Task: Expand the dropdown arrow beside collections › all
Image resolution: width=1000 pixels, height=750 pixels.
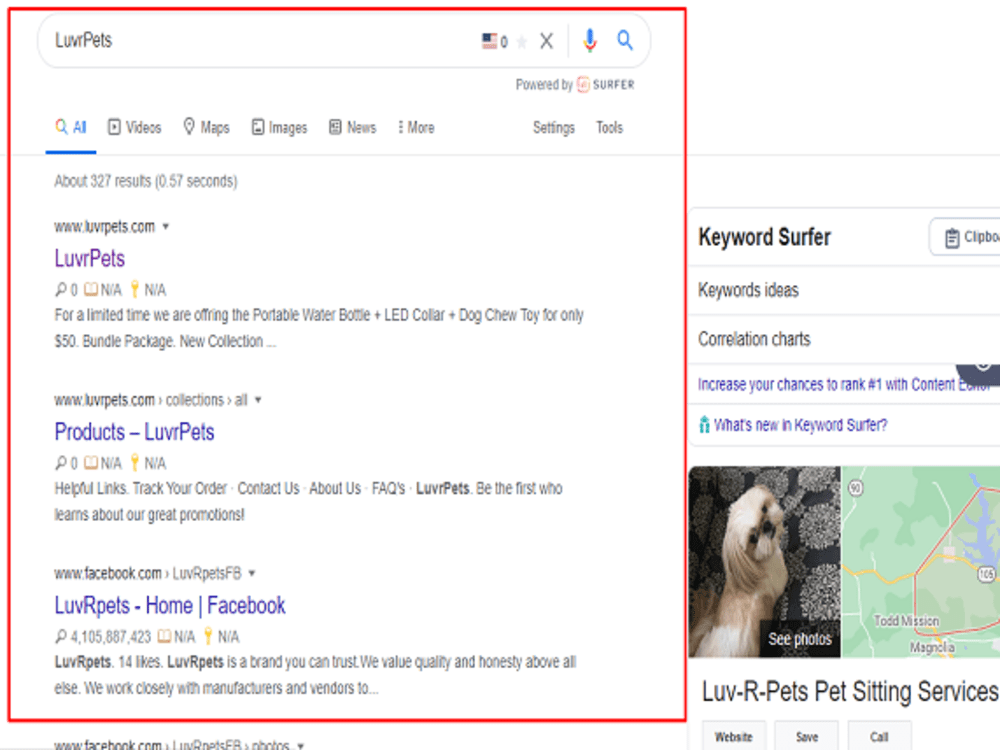Action: click(x=258, y=400)
